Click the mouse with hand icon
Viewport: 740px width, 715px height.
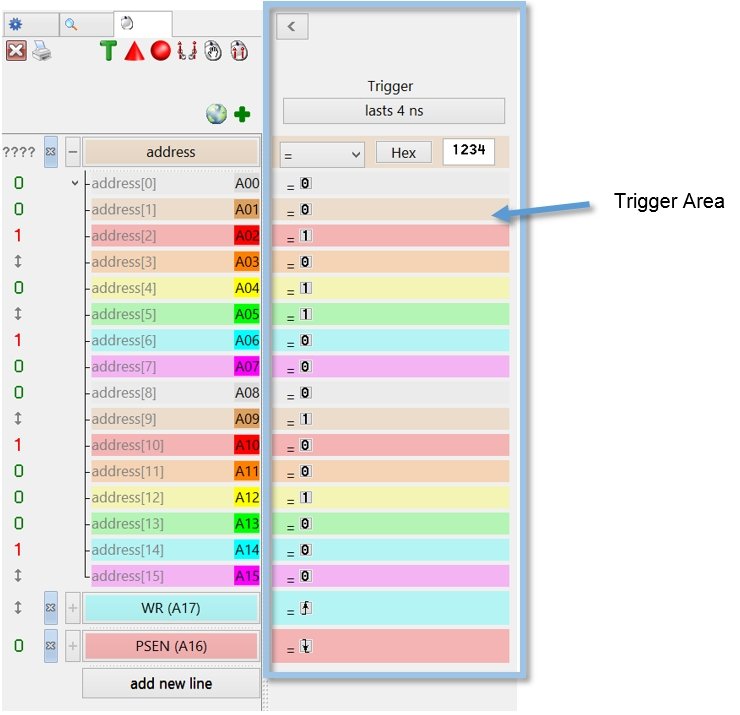pyautogui.click(x=212, y=51)
